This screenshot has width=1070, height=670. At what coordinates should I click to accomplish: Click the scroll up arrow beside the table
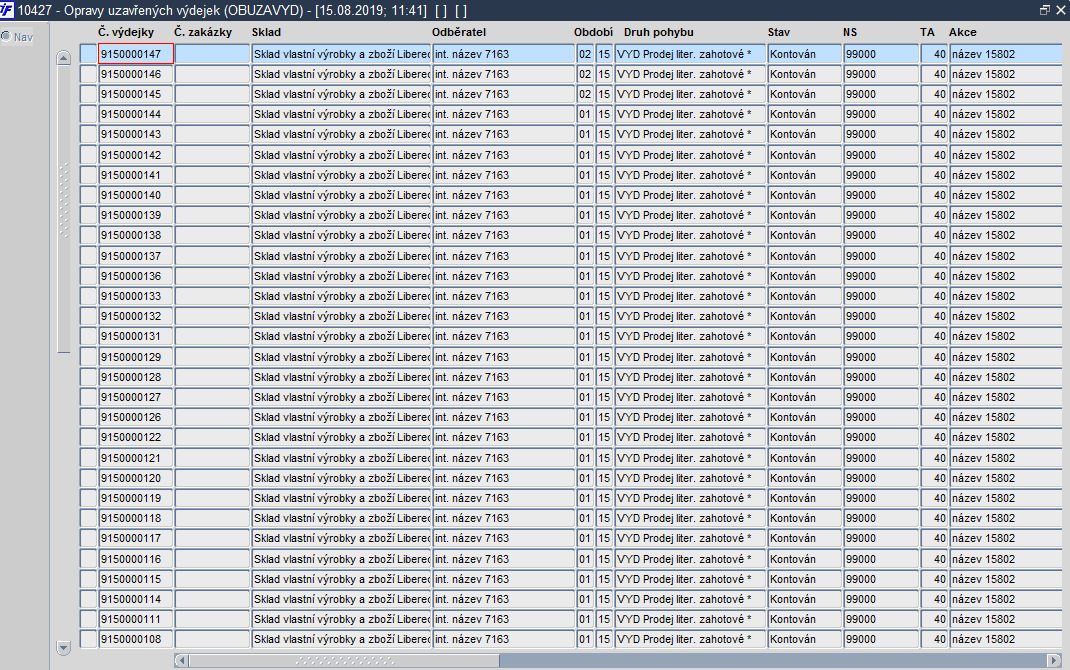pyautogui.click(x=63, y=58)
